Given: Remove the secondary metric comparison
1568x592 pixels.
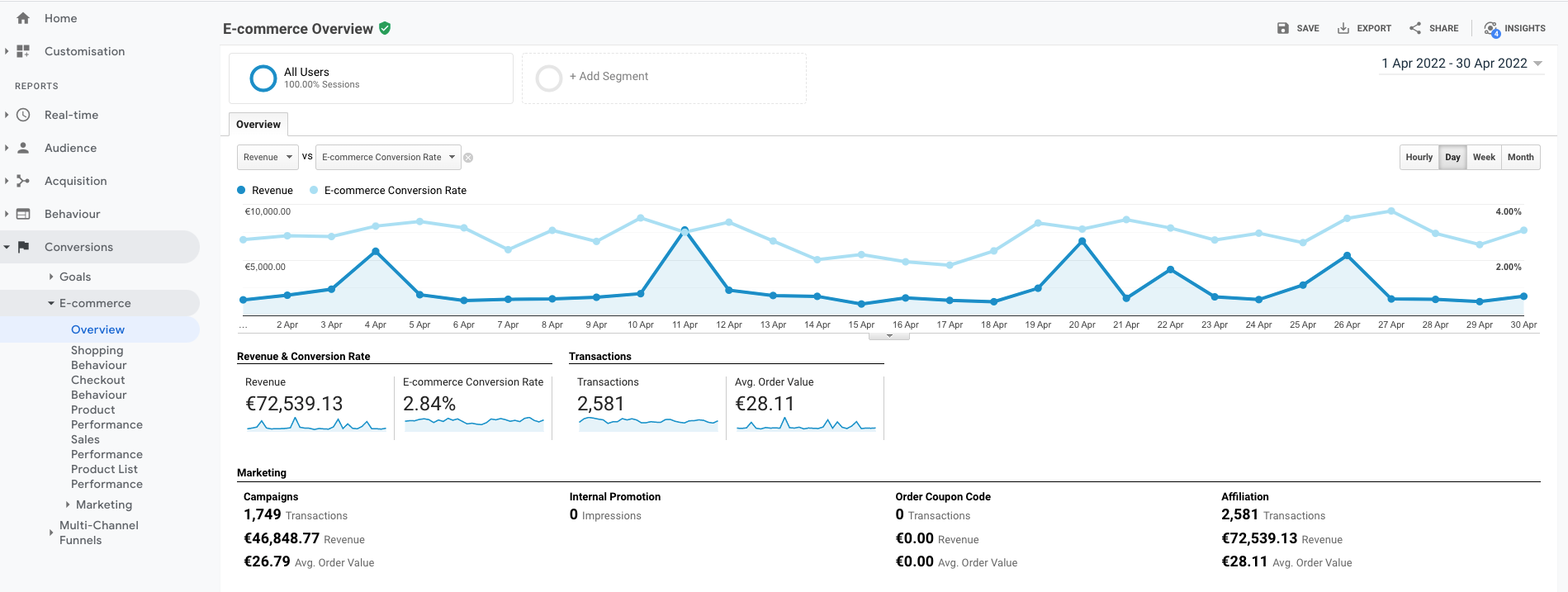Looking at the screenshot, I should 468,158.
